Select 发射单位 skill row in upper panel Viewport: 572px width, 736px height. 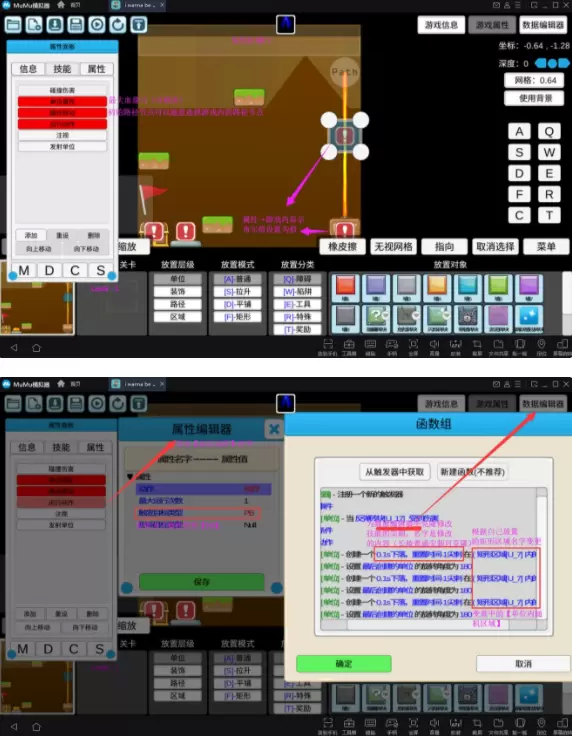pos(62,146)
